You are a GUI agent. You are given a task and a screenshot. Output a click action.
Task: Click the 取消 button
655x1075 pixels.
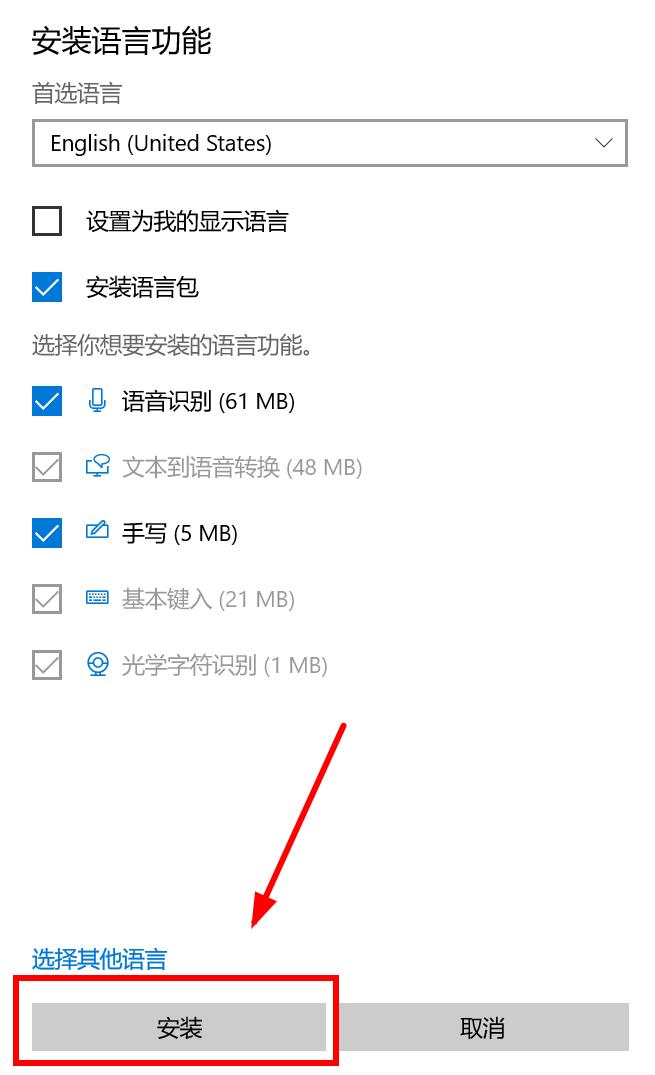pos(482,1027)
